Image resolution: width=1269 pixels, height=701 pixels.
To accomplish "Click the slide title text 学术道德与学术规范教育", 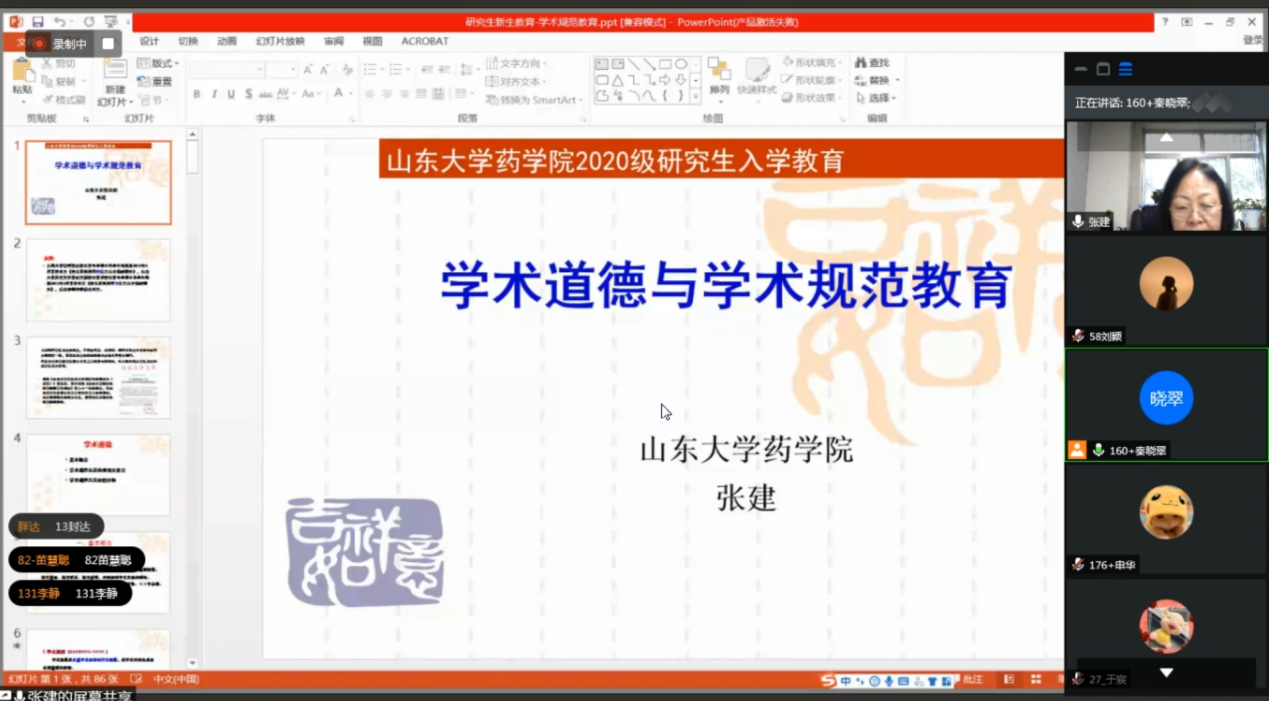I will (726, 286).
